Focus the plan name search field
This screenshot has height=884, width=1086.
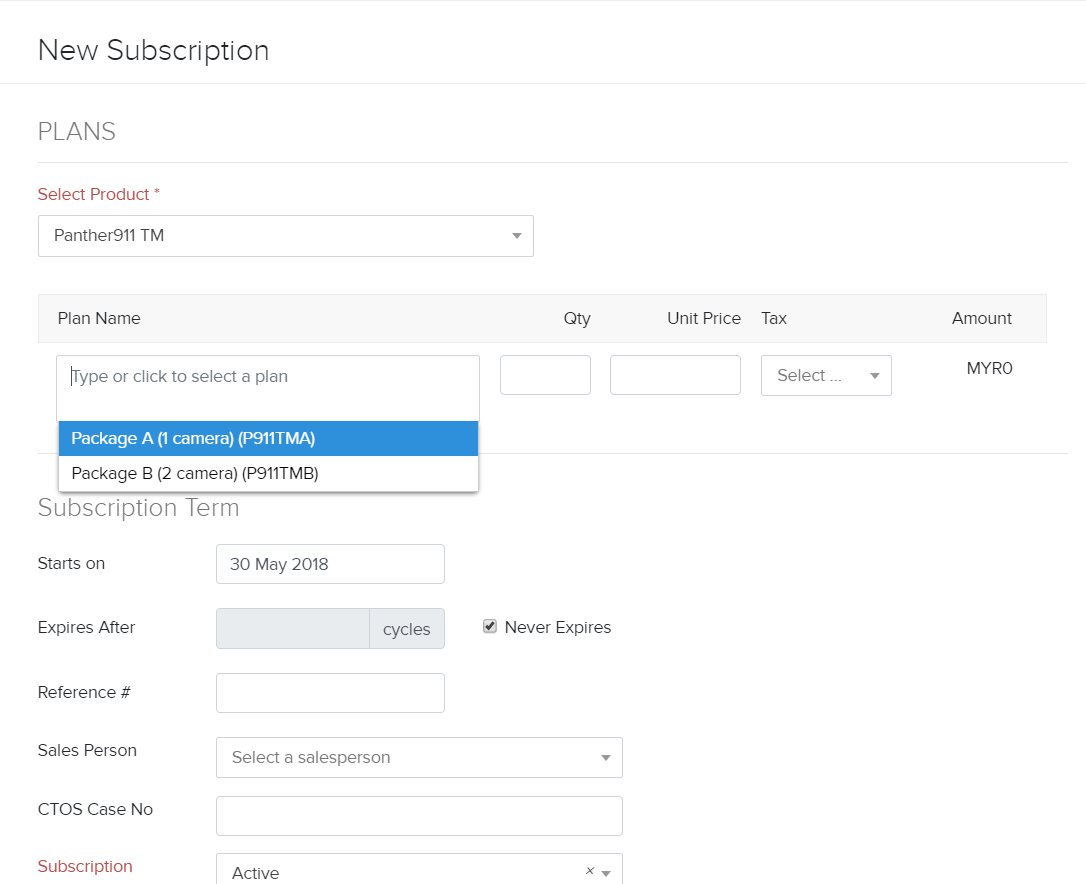pos(268,377)
